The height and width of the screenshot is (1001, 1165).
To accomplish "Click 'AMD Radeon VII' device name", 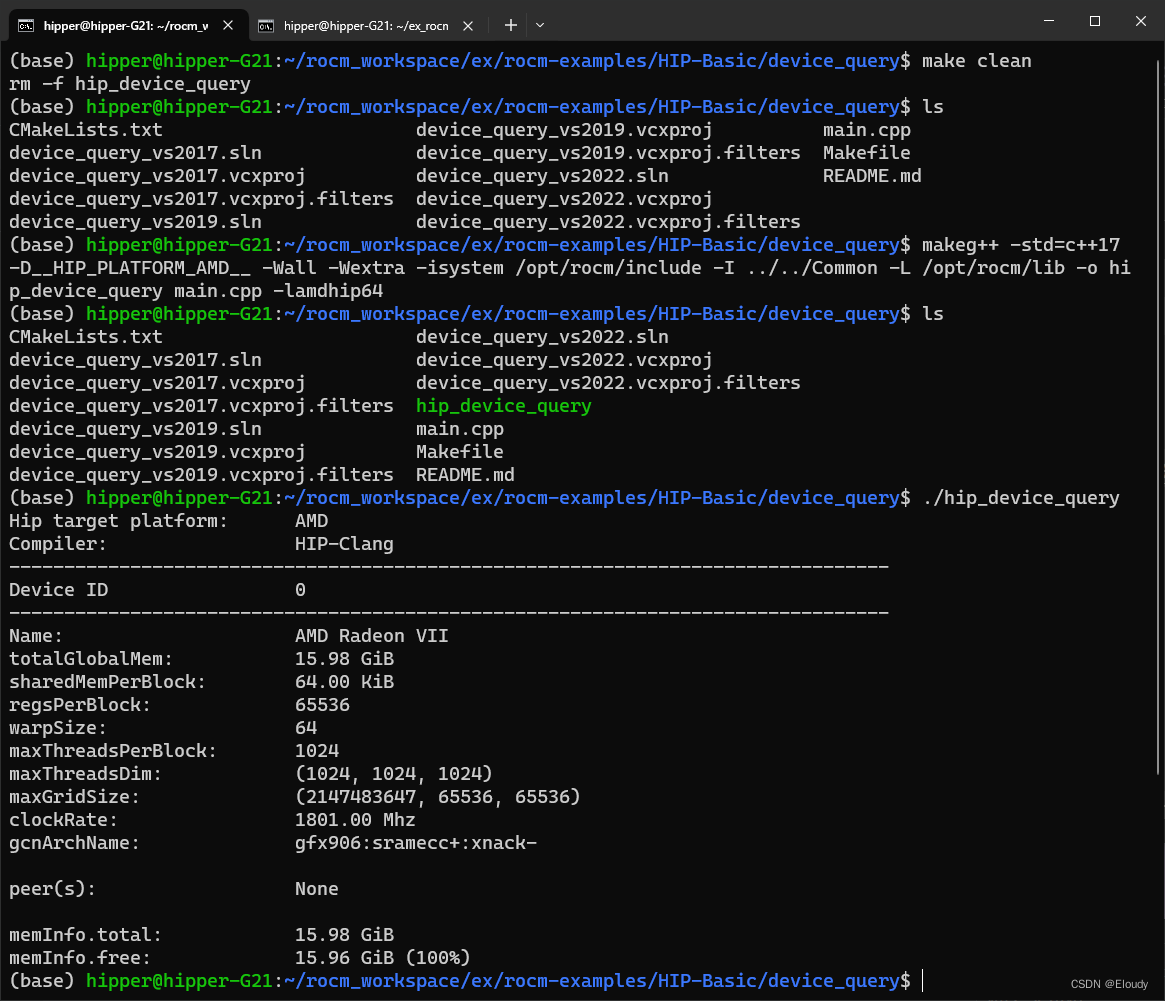I will 371,636.
